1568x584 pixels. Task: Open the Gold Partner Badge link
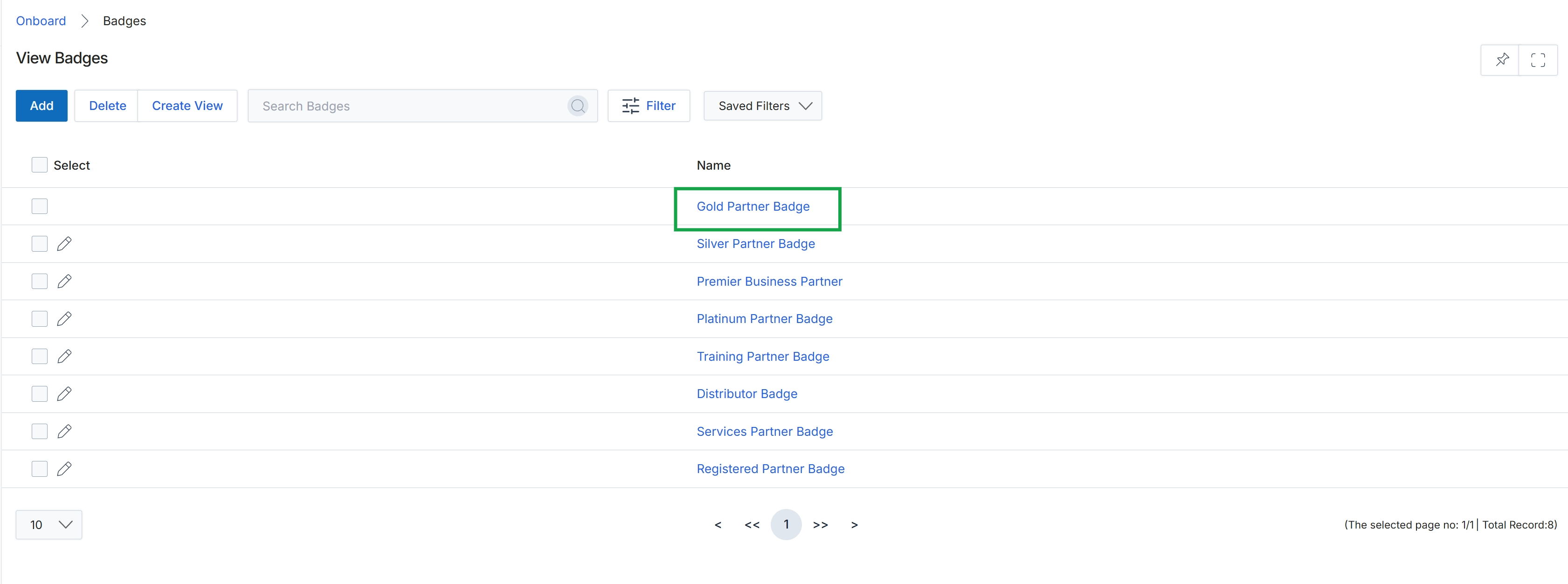[x=753, y=206]
